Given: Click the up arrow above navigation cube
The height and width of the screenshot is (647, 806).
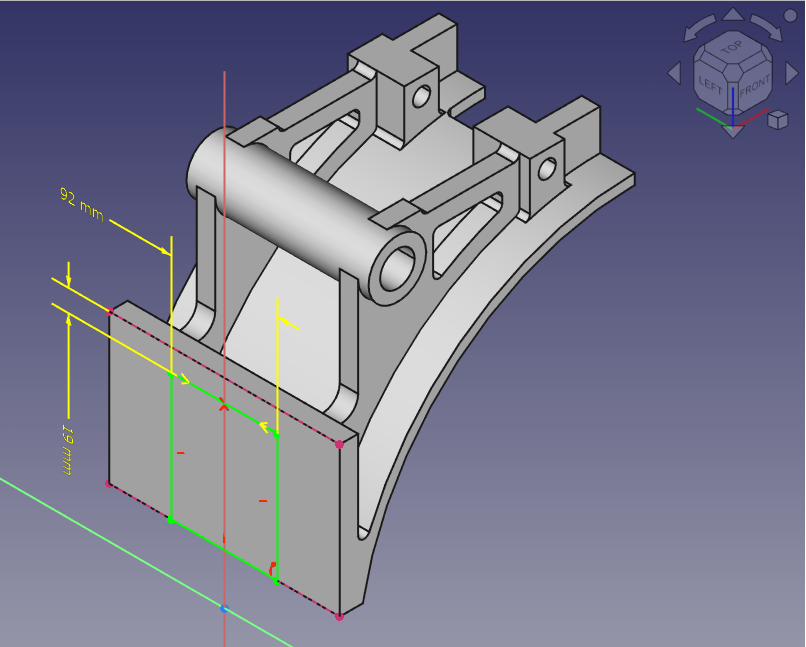Looking at the screenshot, I should 733,15.
